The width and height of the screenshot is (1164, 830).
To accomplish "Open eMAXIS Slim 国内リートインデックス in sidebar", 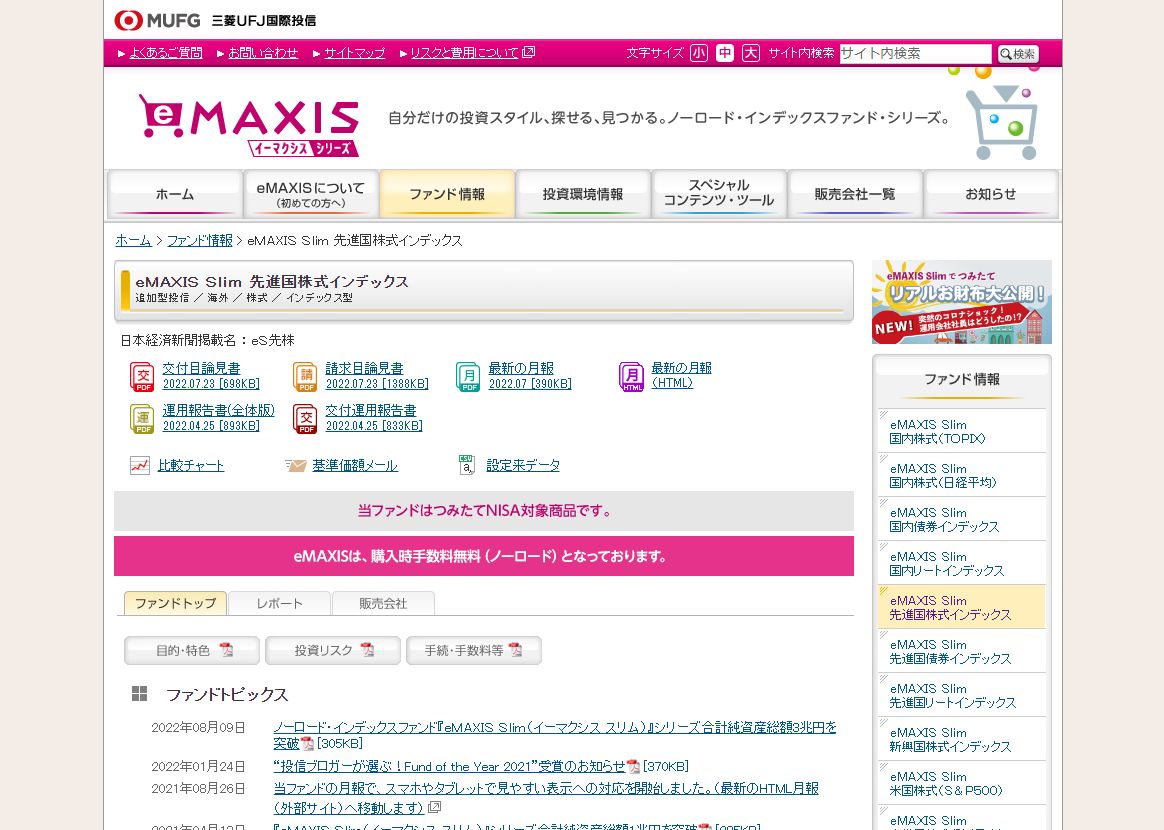I will [961, 563].
